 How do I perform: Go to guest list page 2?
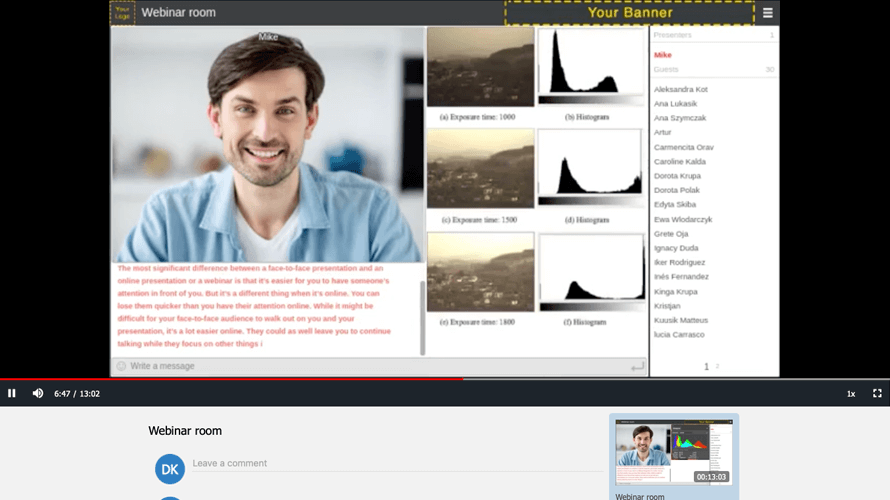tap(717, 367)
